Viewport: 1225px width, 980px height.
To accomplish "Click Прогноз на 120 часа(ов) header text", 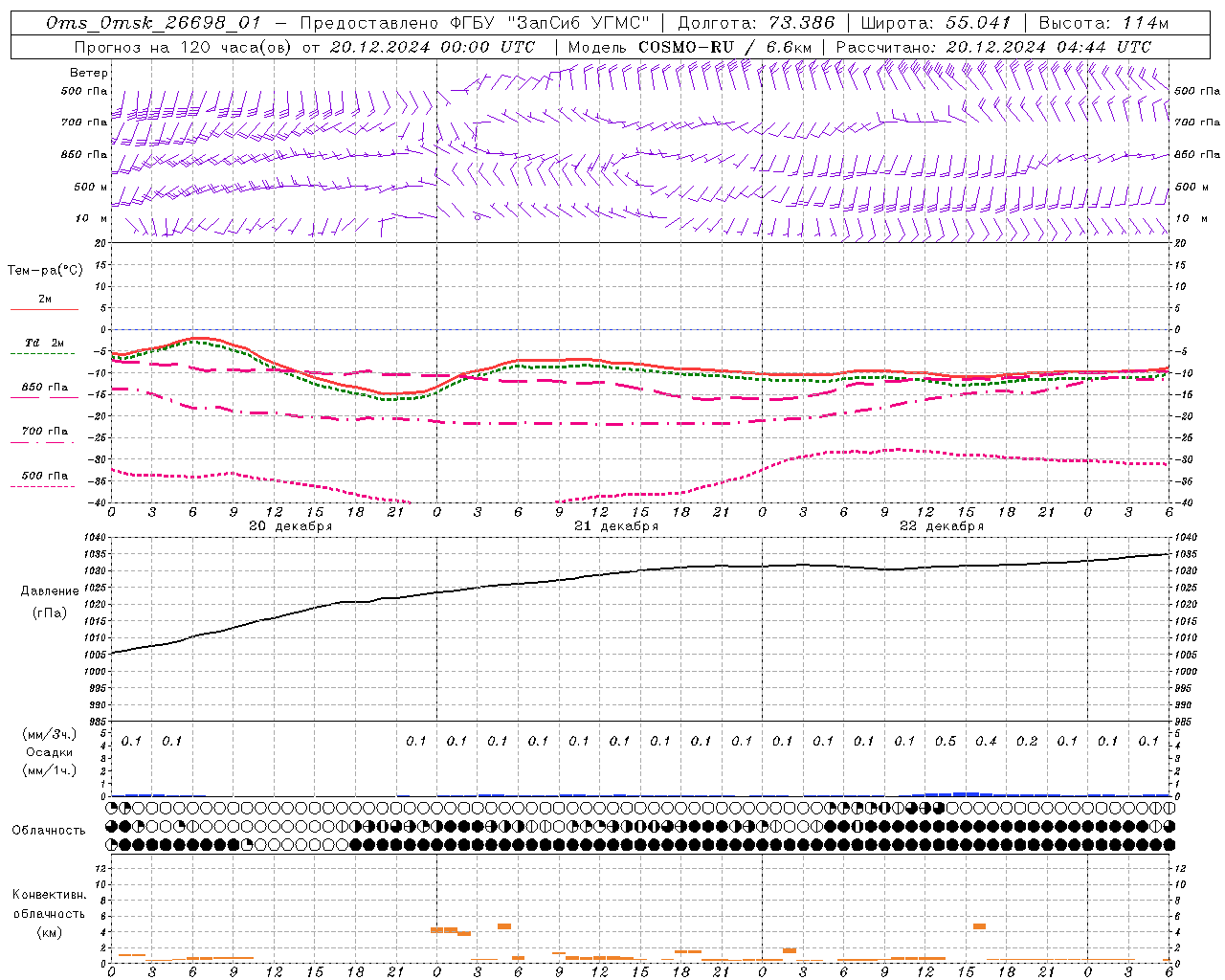I will 185,47.
